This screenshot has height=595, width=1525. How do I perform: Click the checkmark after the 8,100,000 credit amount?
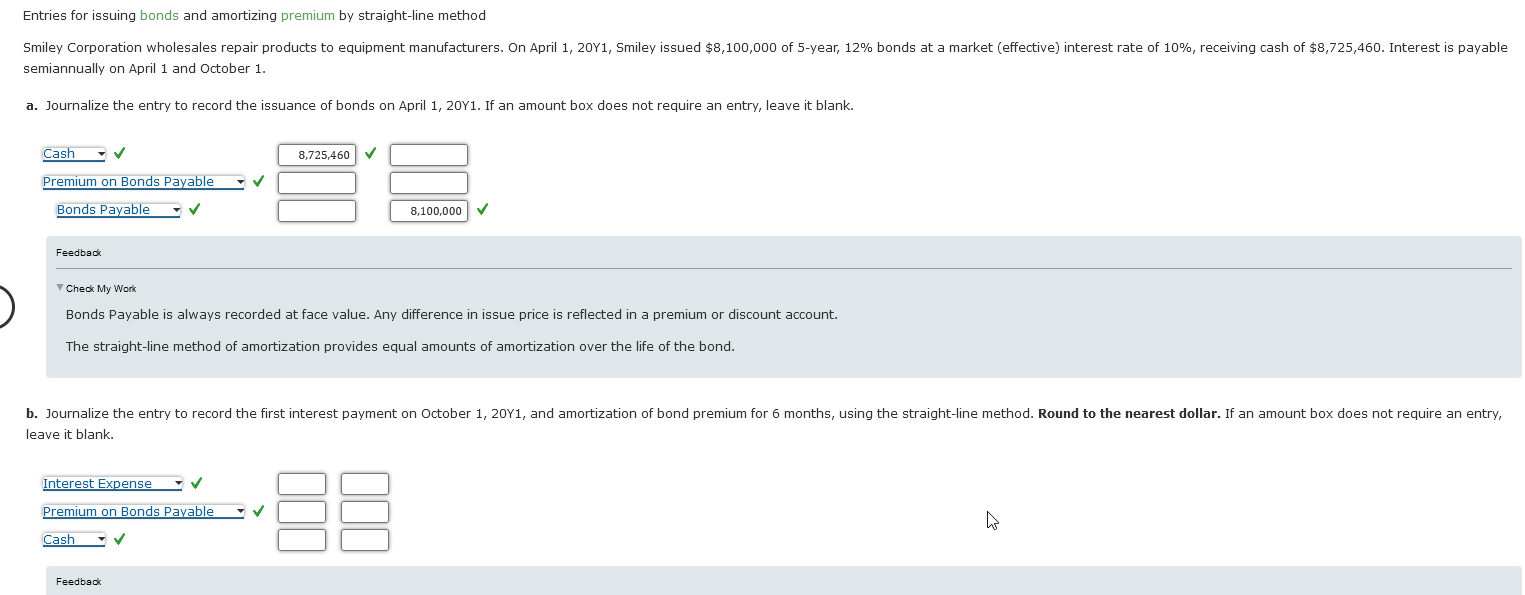pos(481,210)
